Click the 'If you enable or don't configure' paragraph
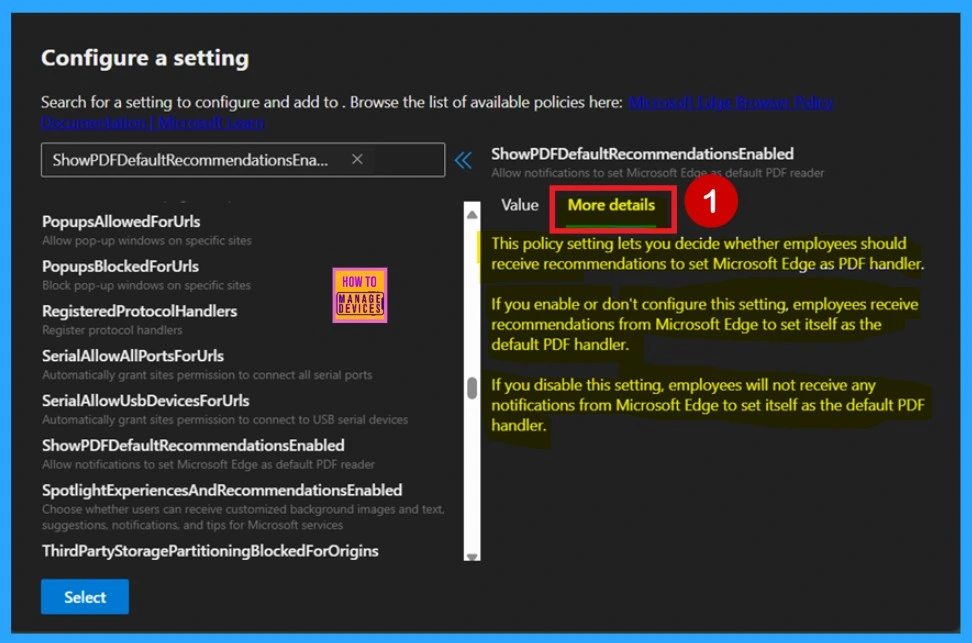Screen dimensions: 972x643 705,324
